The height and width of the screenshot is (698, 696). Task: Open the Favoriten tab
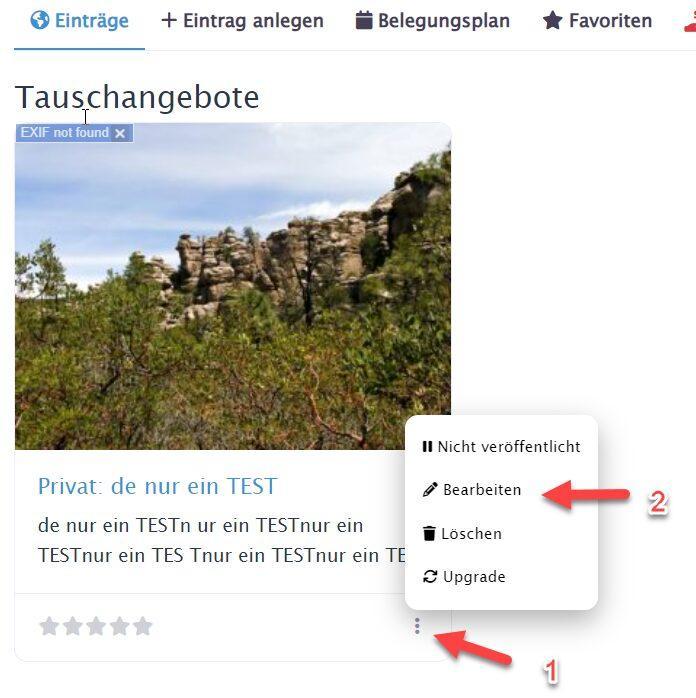tap(598, 21)
